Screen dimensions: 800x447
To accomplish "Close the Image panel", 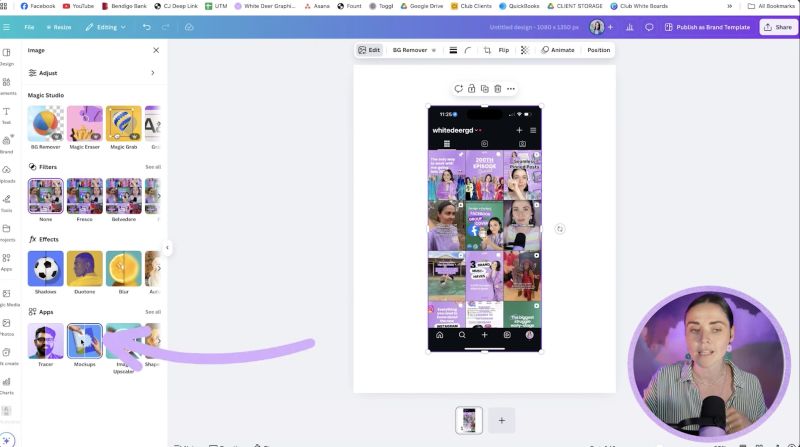I will click(156, 50).
